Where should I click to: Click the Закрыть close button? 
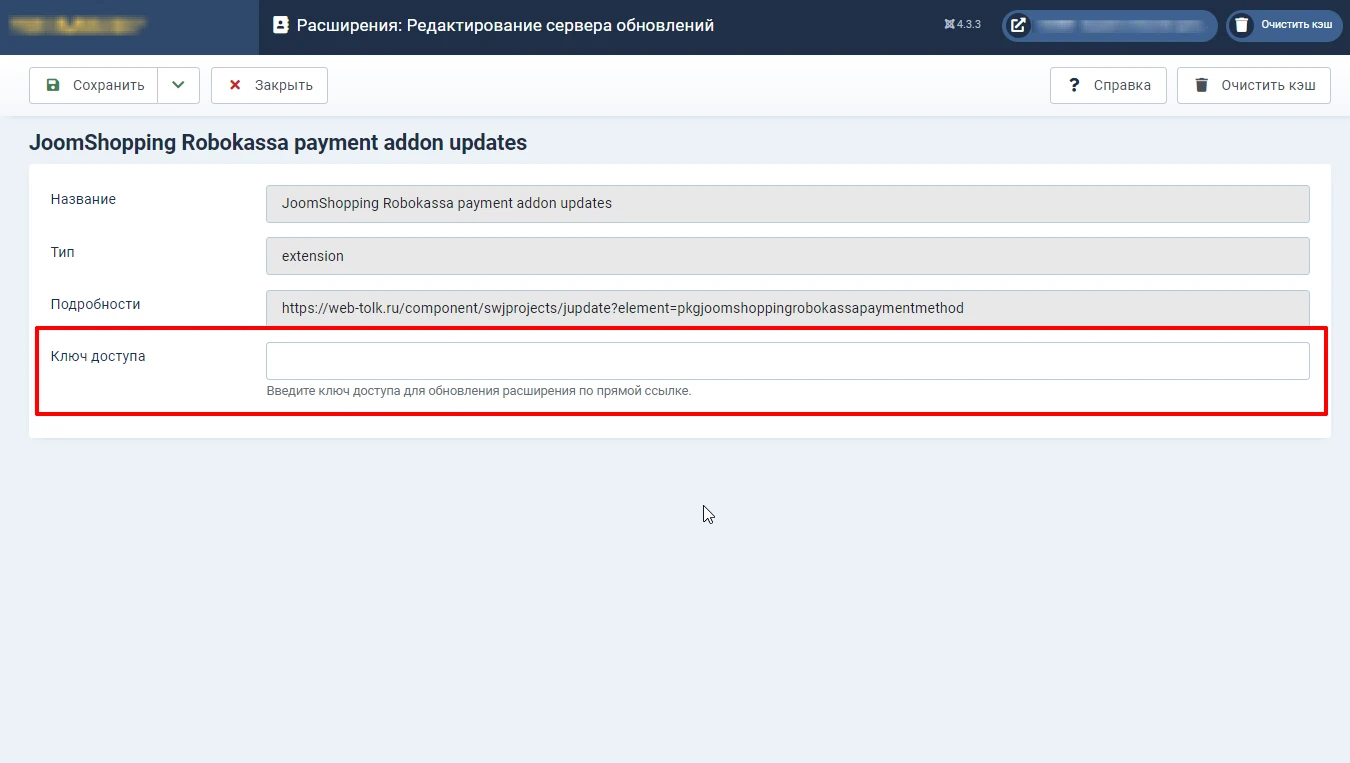pyautogui.click(x=269, y=85)
